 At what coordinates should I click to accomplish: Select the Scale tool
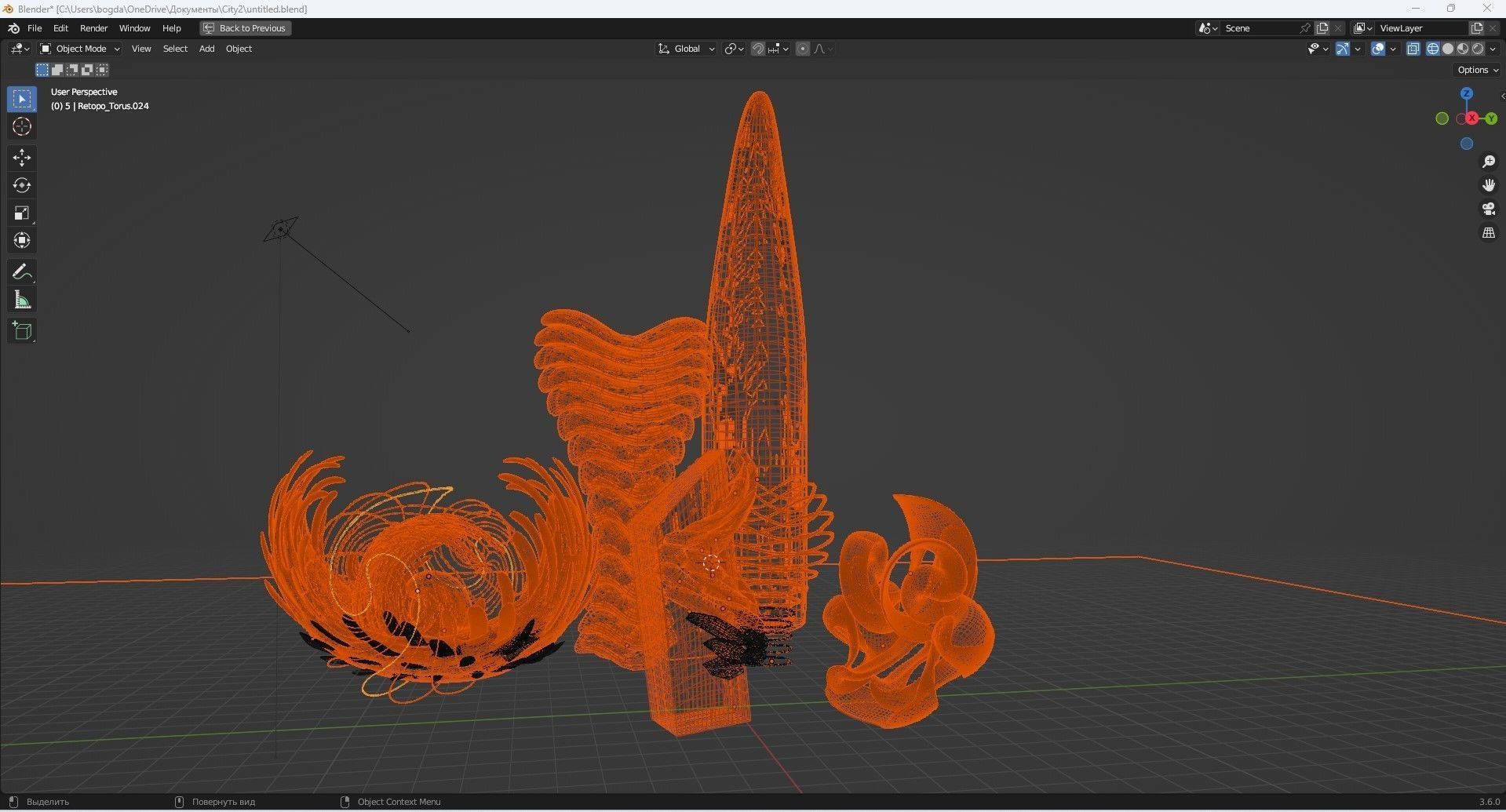point(22,213)
